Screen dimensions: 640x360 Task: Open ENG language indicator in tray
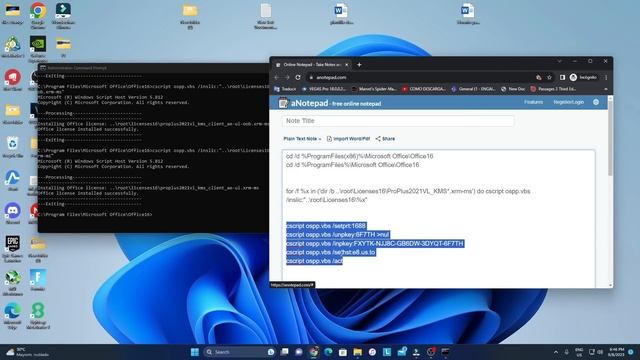(579, 352)
